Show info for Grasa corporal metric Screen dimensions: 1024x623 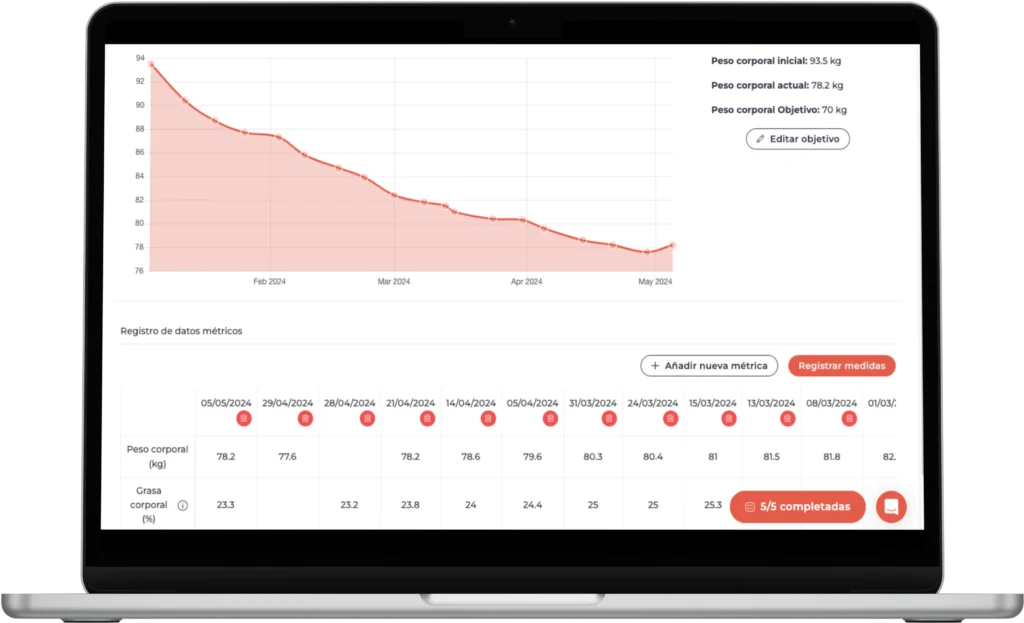(182, 506)
